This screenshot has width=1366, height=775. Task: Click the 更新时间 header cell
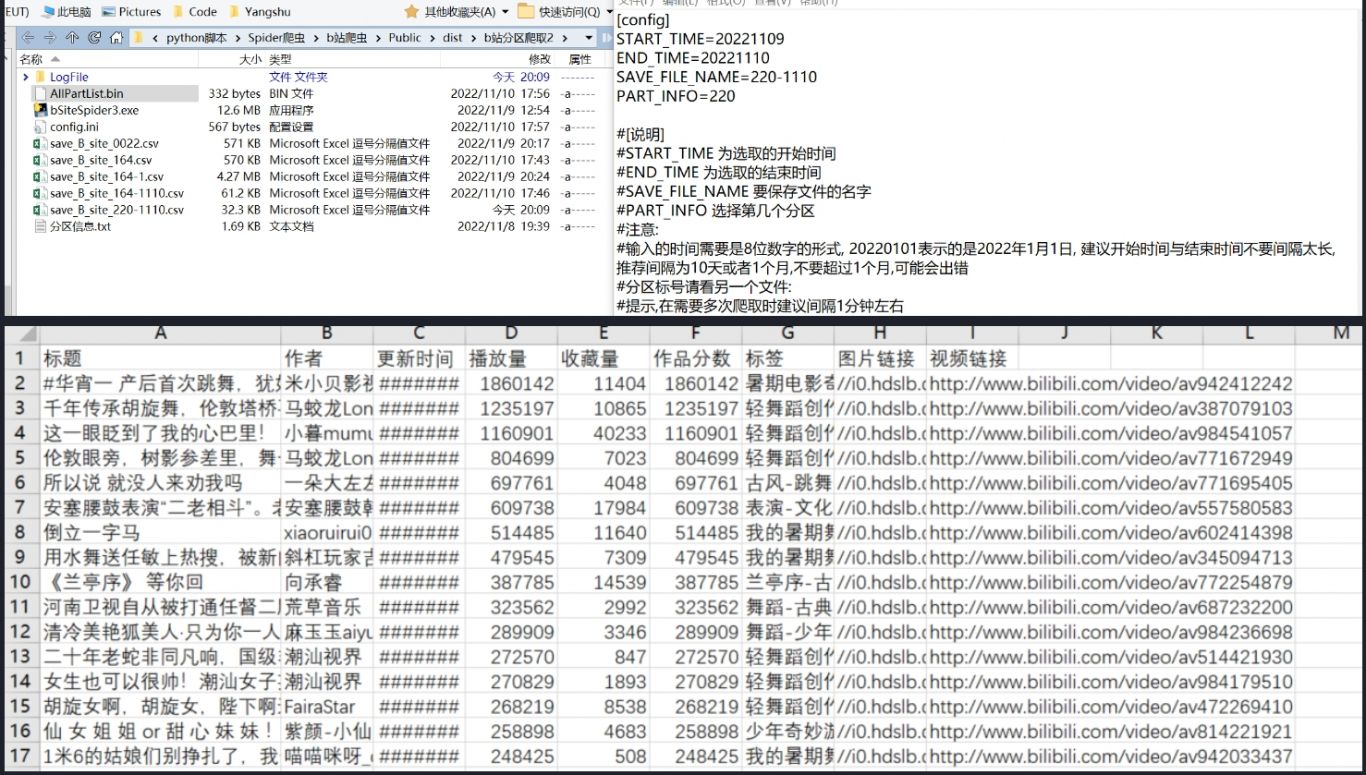pyautogui.click(x=419, y=358)
